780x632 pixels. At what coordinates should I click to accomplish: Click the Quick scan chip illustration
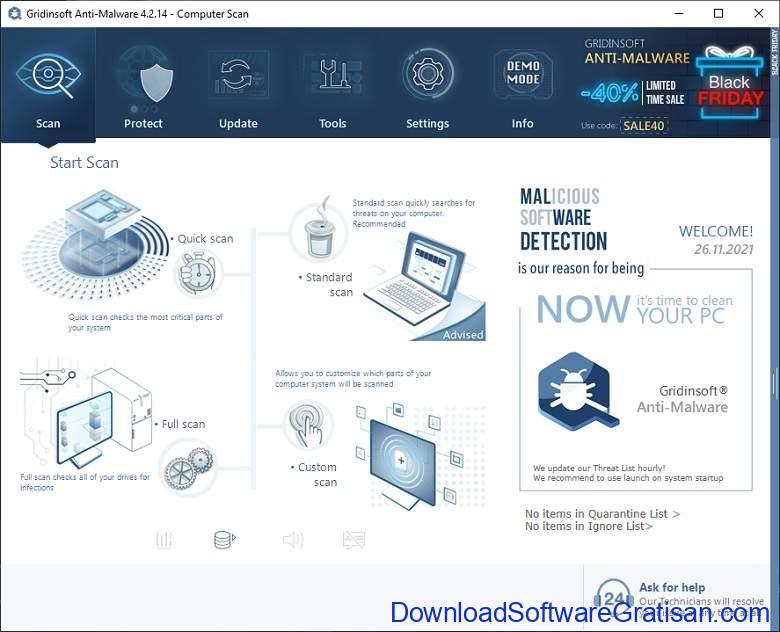[95, 244]
